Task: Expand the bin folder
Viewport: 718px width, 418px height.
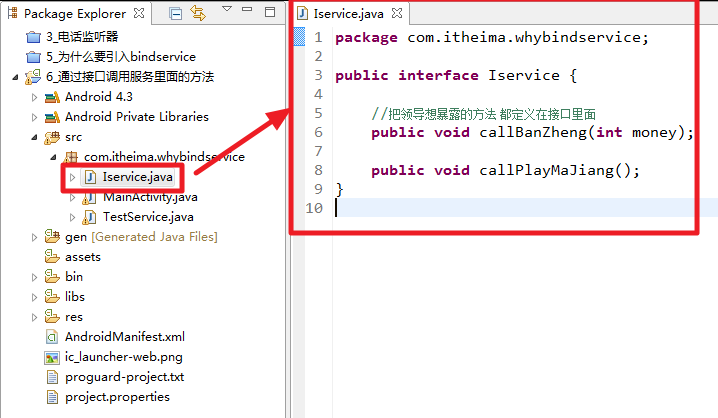Action: 34,277
